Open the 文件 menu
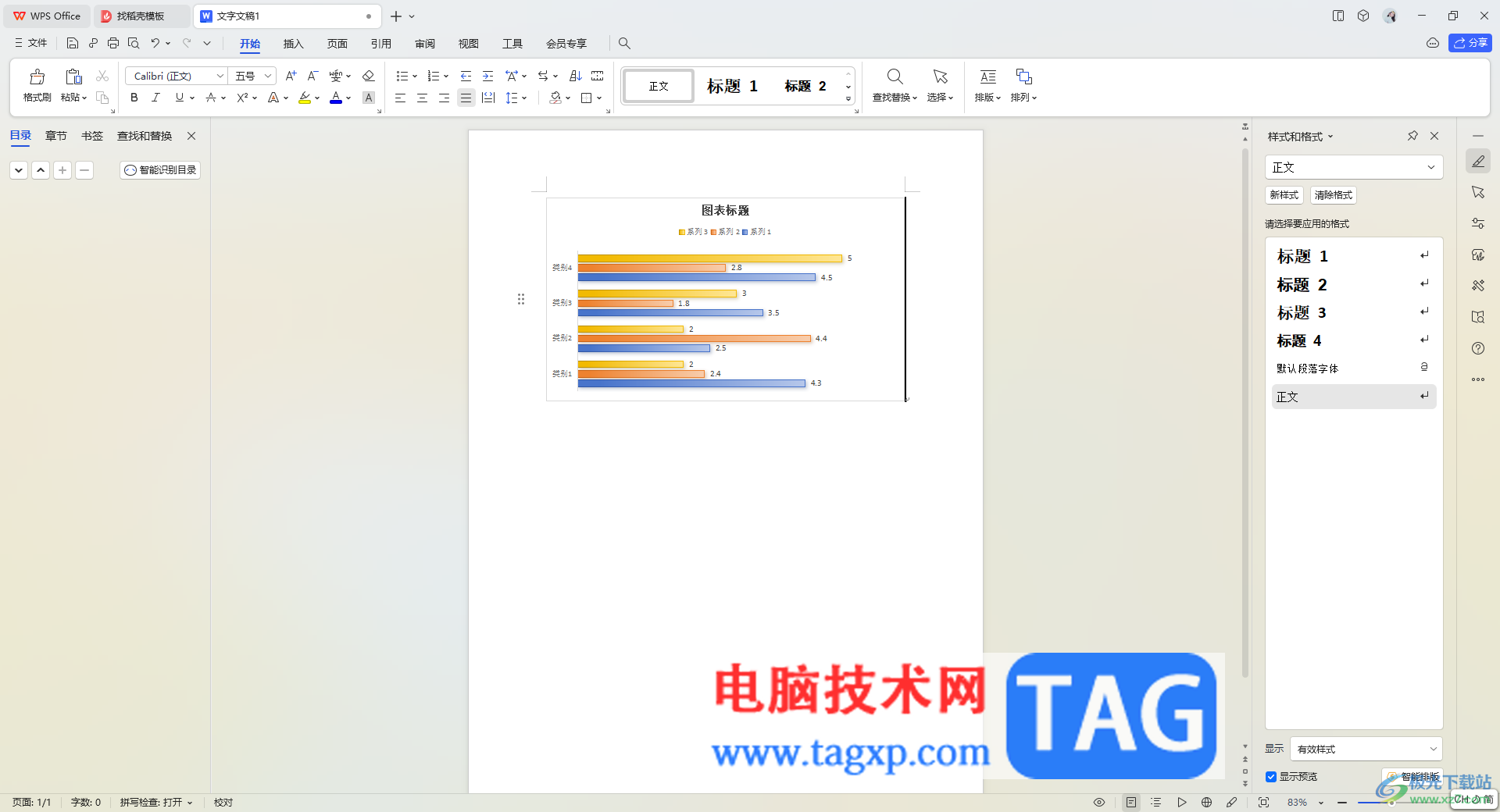Viewport: 1500px width, 812px height. pyautogui.click(x=31, y=43)
